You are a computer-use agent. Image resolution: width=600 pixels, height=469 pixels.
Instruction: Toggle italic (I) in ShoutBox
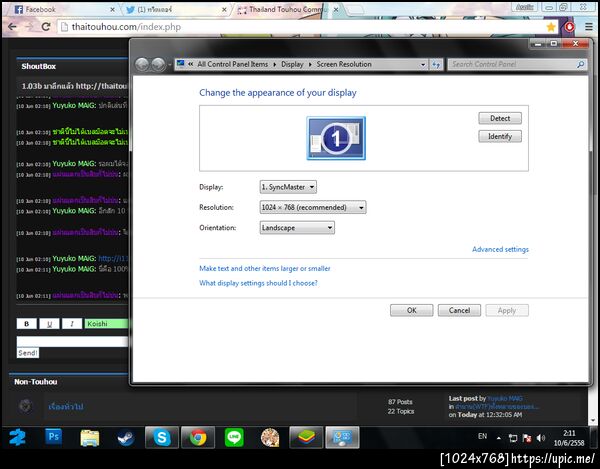coord(72,324)
